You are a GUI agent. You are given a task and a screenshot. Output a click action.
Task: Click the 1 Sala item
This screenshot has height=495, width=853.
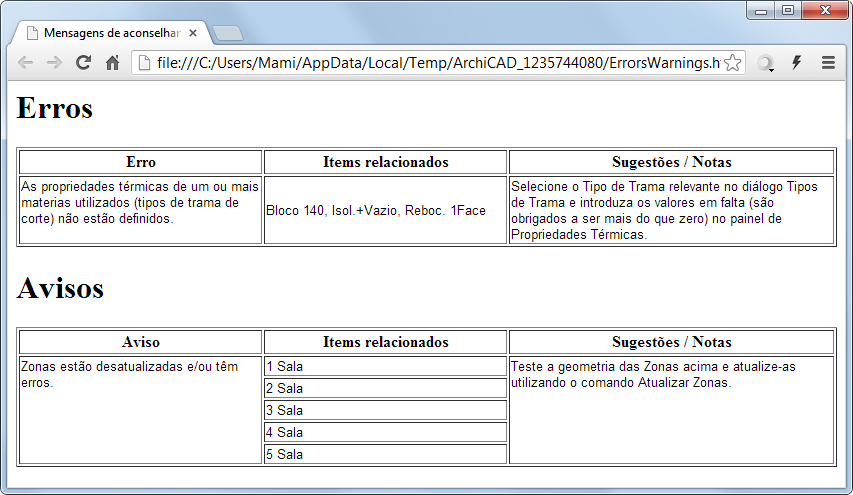[x=386, y=366]
